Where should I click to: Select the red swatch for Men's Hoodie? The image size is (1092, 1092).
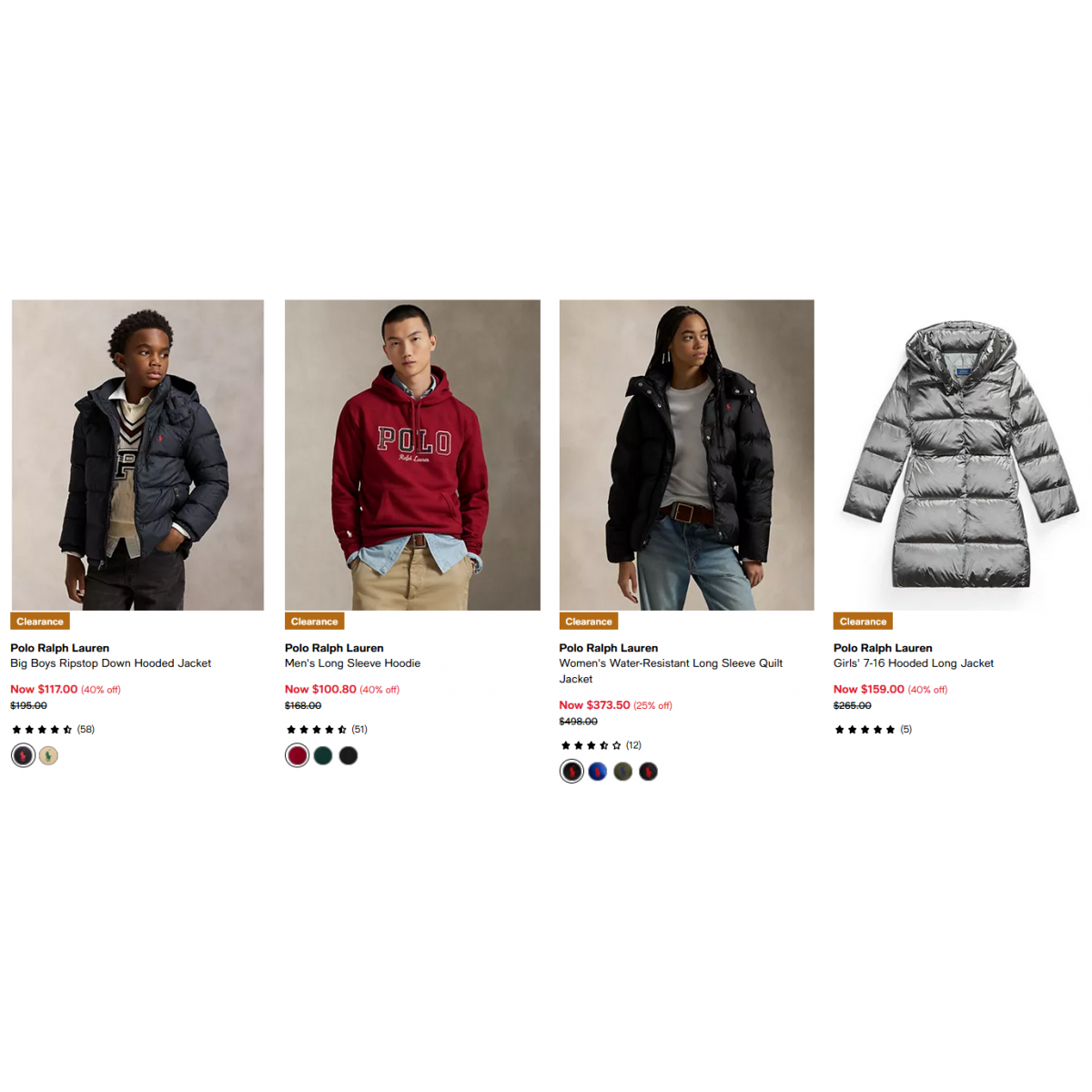click(298, 755)
